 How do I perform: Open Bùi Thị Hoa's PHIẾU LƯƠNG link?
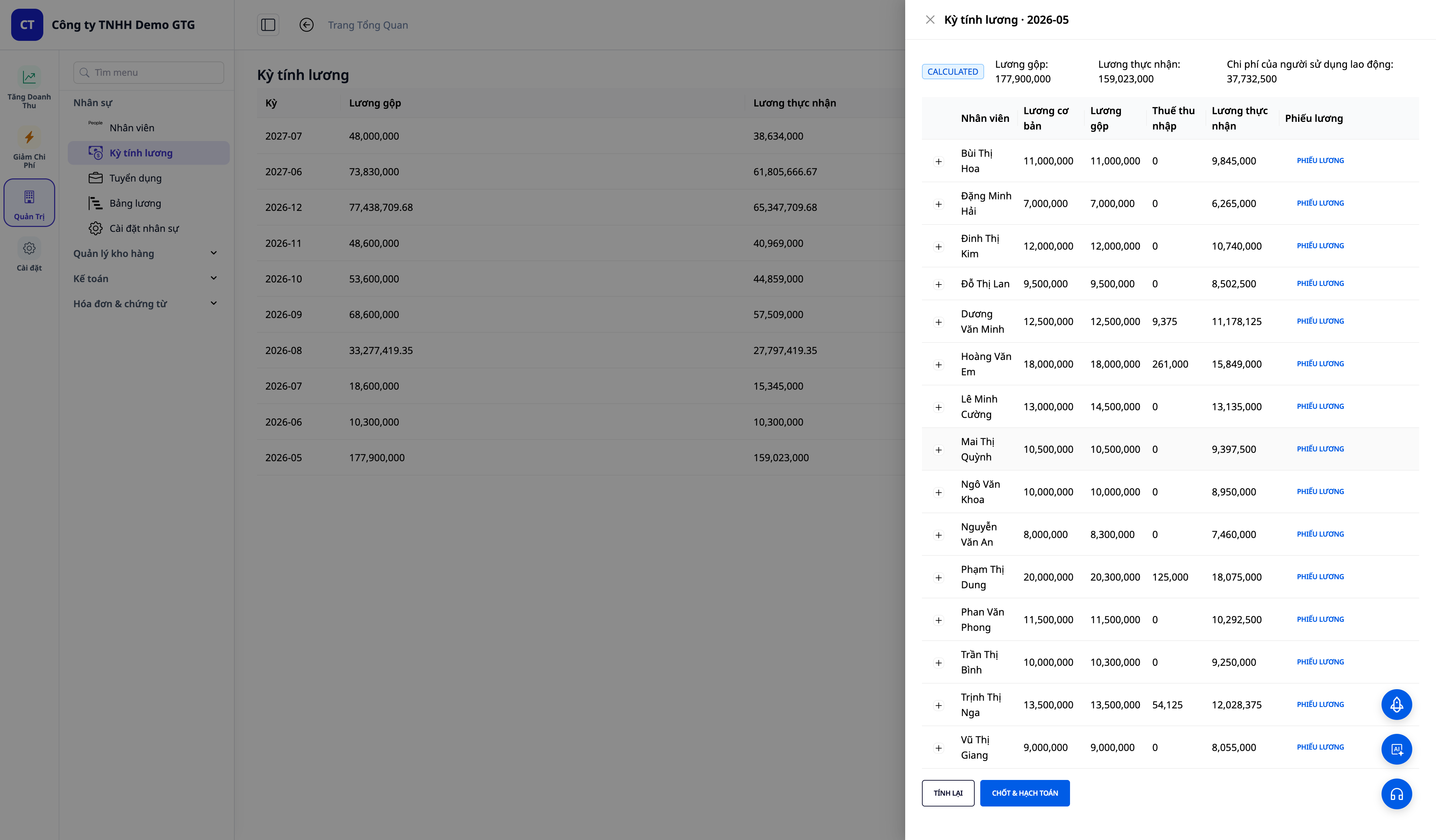click(1320, 161)
